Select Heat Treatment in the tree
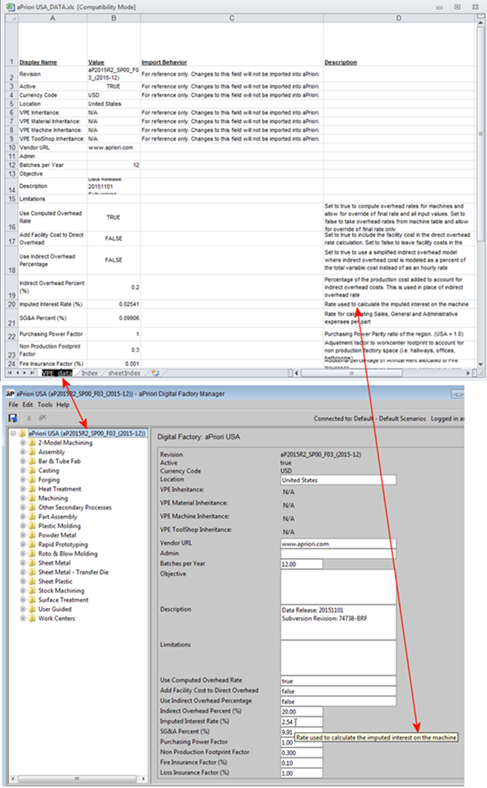The width and height of the screenshot is (487, 788). click(60, 489)
